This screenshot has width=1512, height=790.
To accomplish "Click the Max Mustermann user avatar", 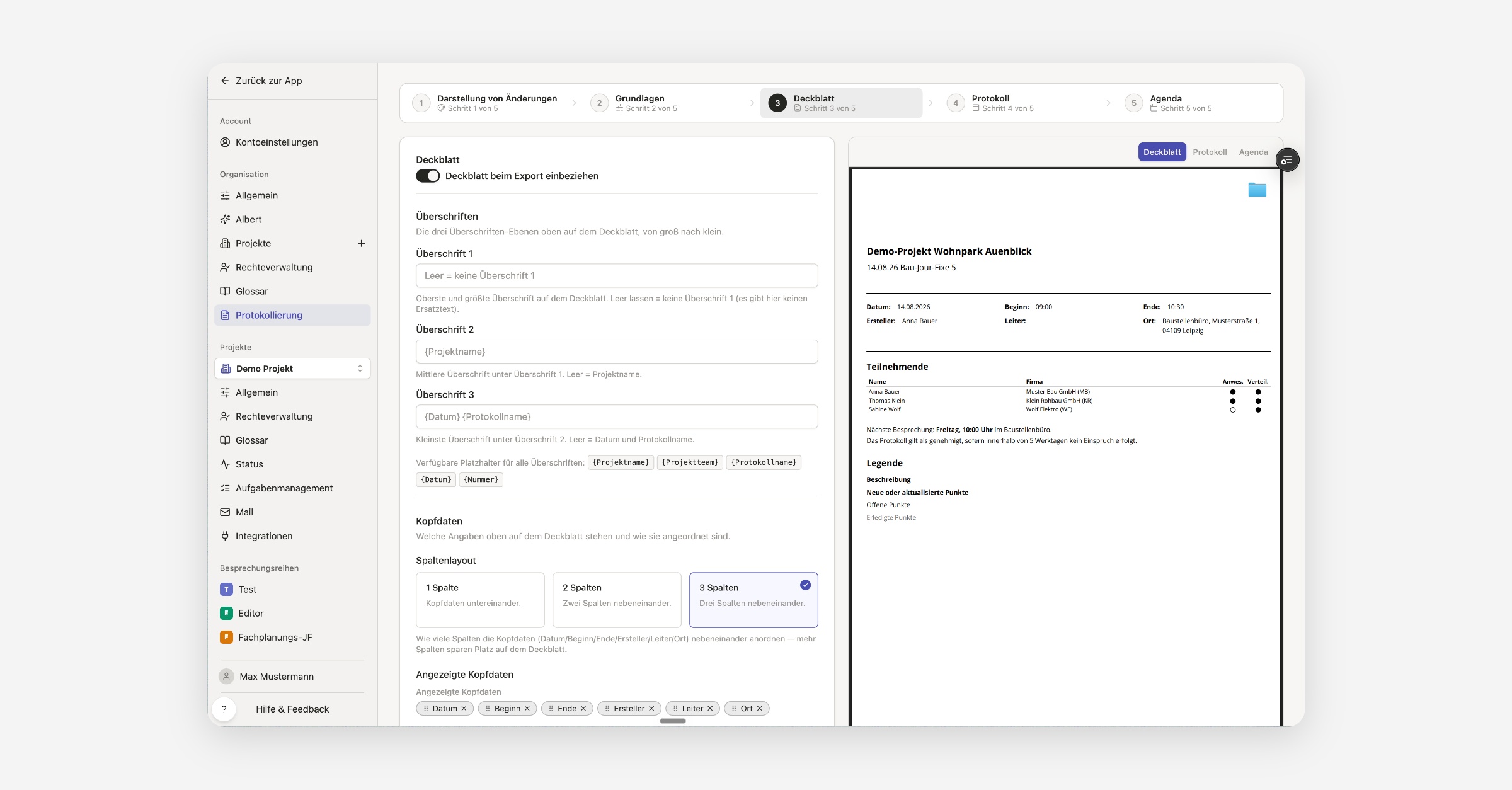I will coord(226,677).
